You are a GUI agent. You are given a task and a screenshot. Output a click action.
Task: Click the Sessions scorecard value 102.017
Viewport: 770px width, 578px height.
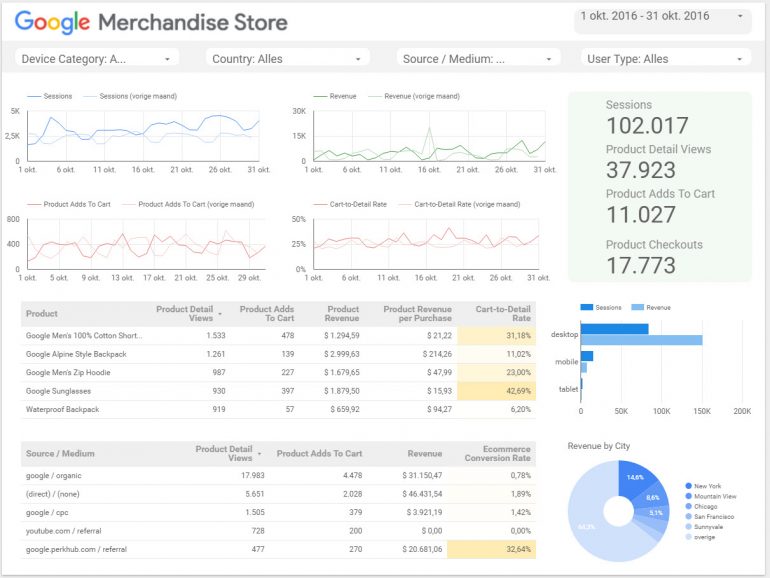pyautogui.click(x=647, y=126)
